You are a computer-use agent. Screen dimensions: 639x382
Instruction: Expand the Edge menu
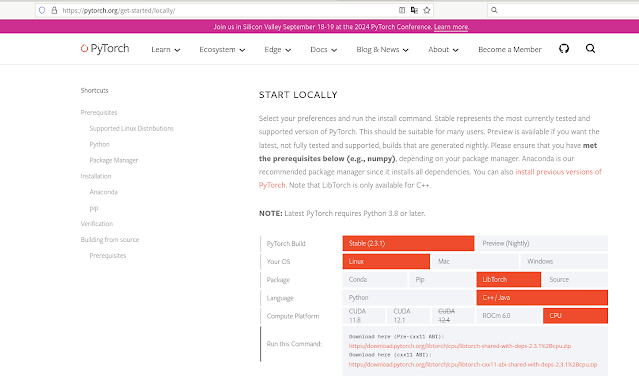pyautogui.click(x=278, y=49)
